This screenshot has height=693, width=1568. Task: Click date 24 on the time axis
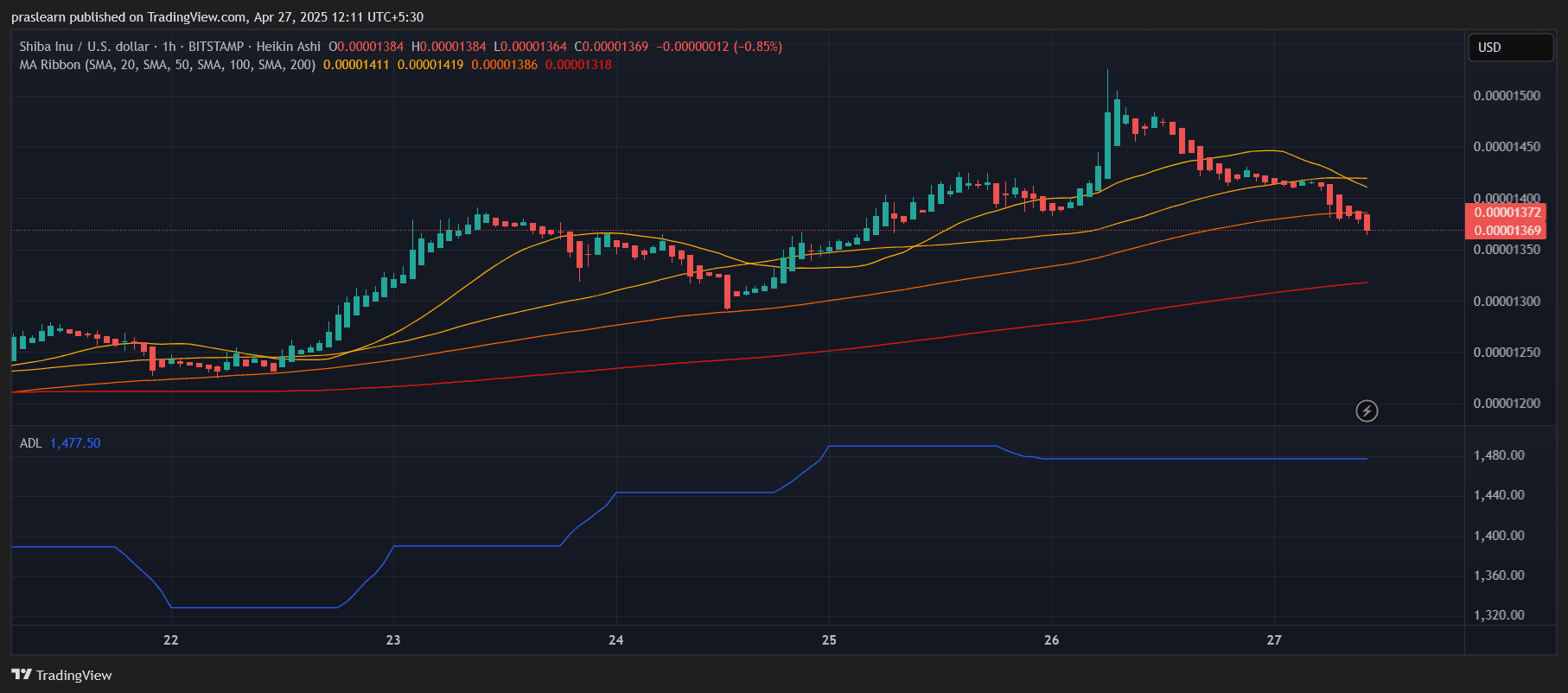point(615,640)
